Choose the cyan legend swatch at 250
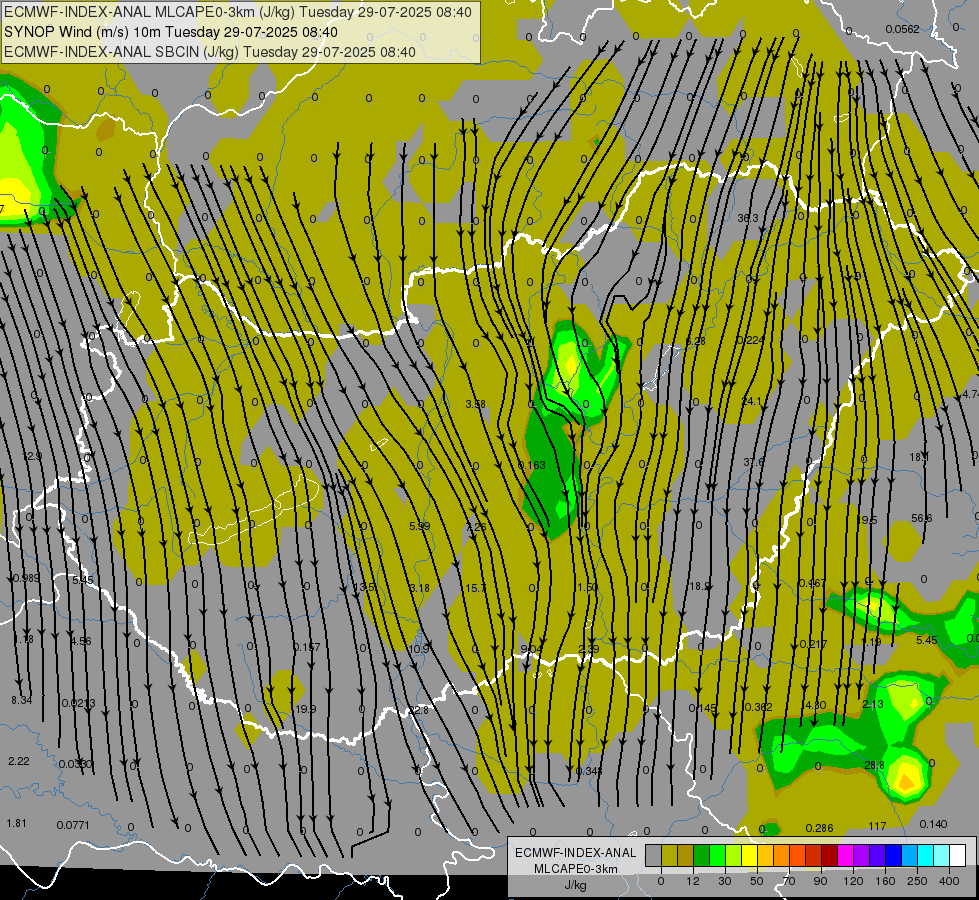 [926, 855]
